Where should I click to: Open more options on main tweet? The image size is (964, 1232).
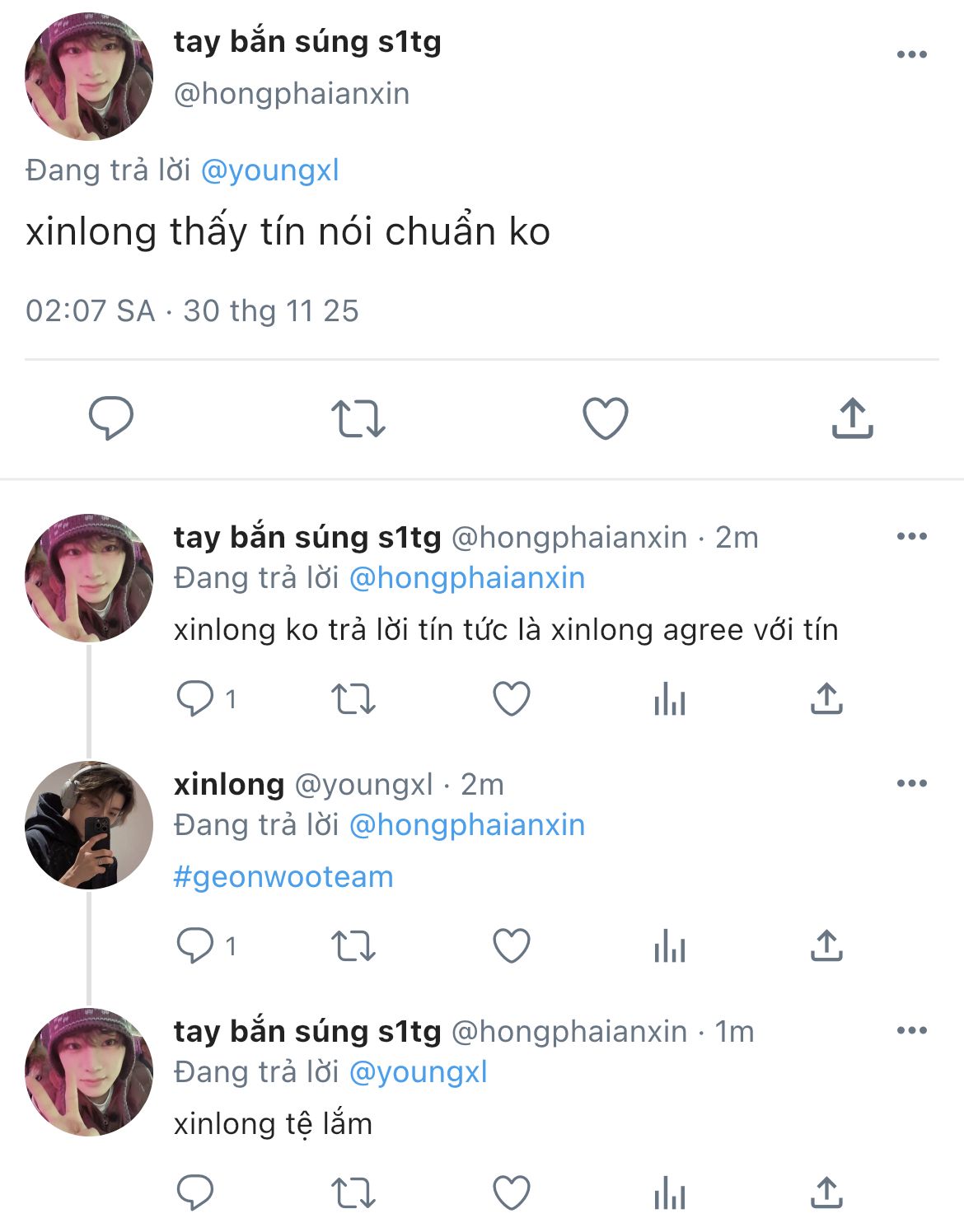(x=911, y=54)
